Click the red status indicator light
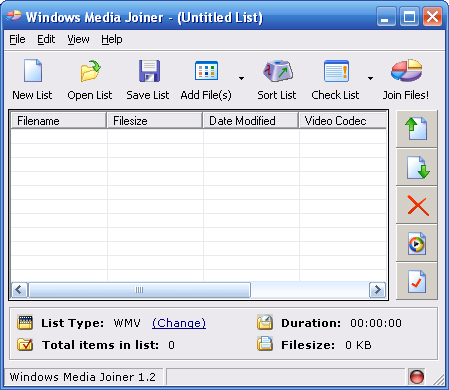Image resolution: width=449 pixels, height=390 pixels. point(417,377)
